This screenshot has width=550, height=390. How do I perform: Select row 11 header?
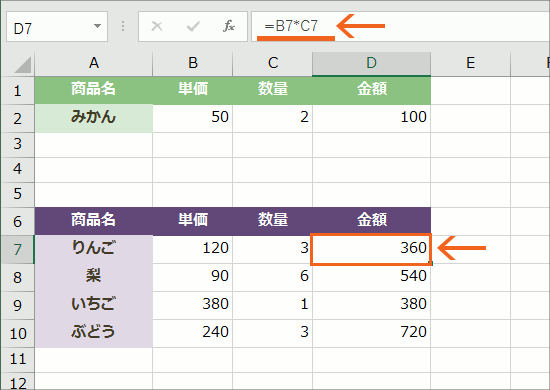18,360
